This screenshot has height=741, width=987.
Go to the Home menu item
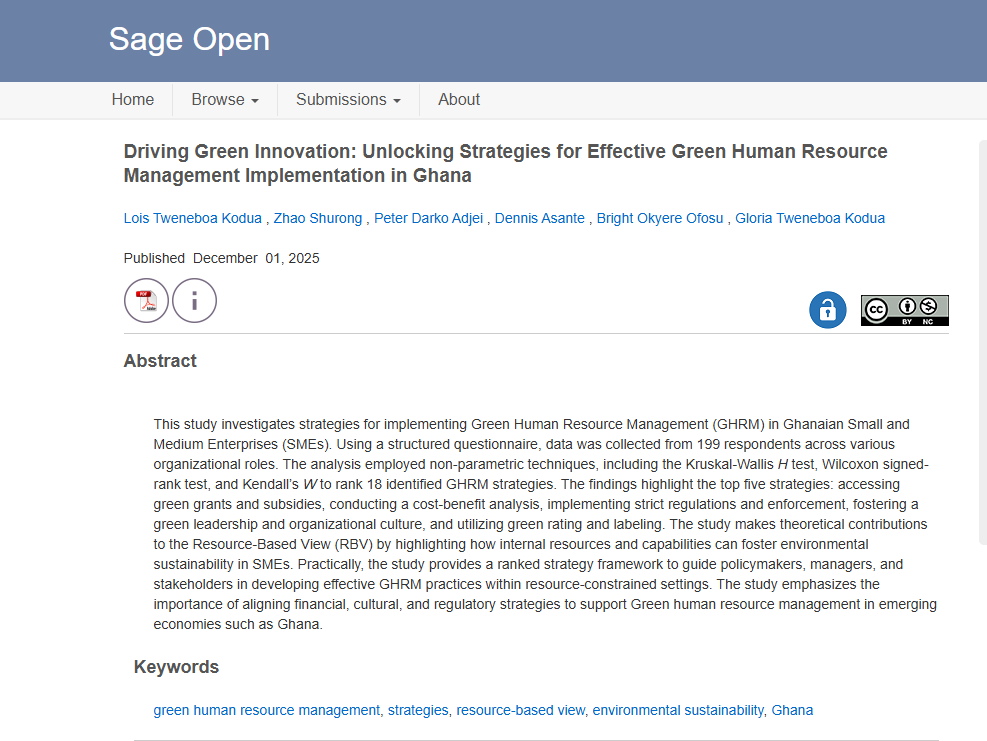click(133, 100)
